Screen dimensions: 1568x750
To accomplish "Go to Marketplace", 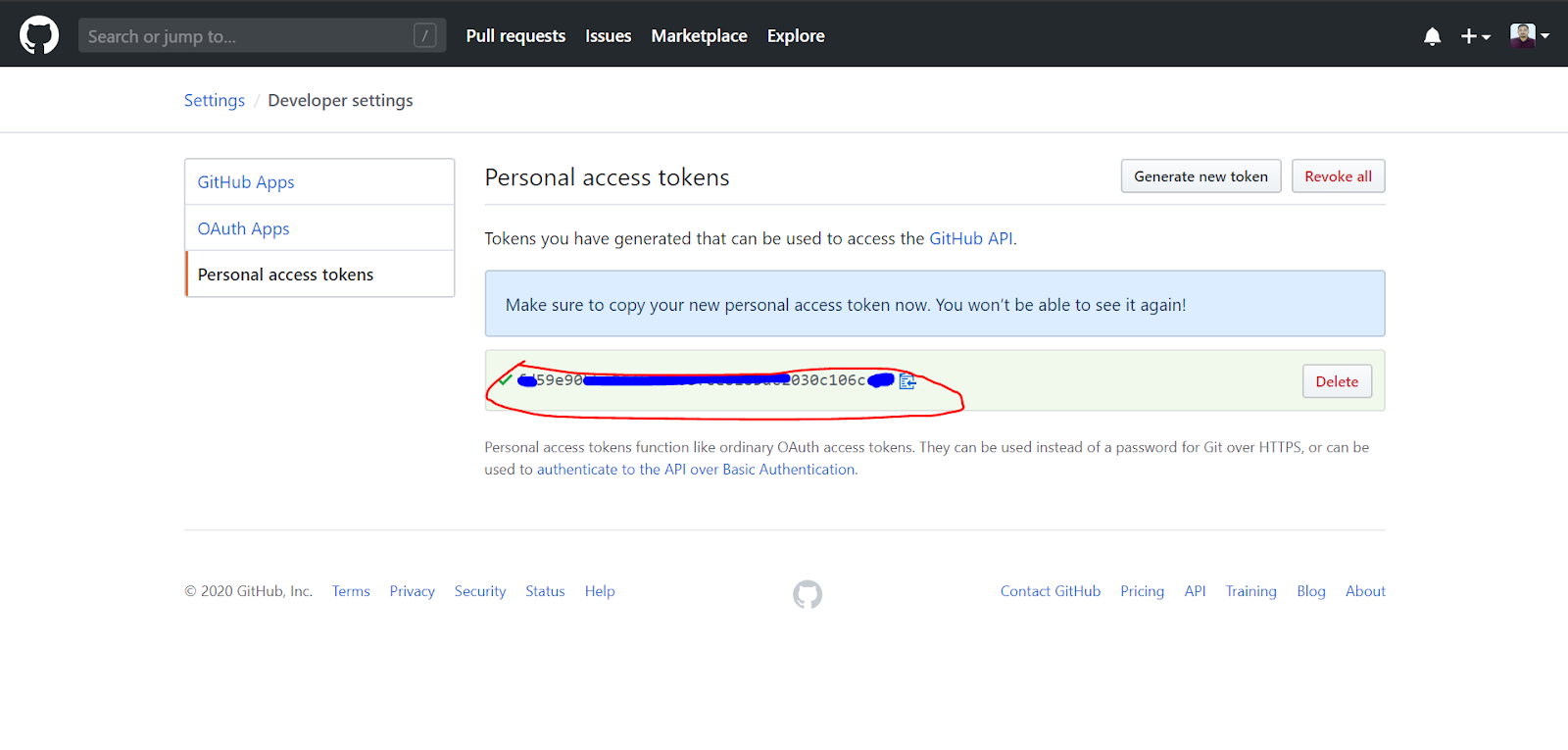I will [x=699, y=35].
